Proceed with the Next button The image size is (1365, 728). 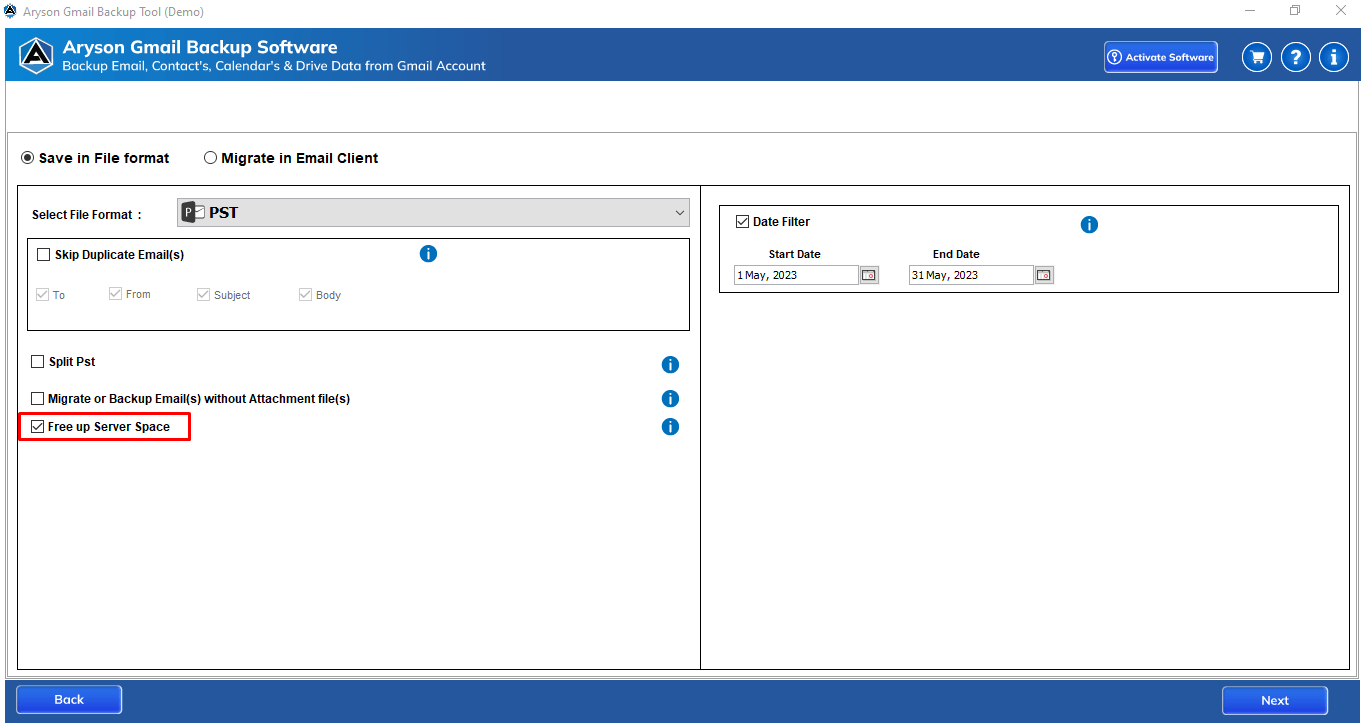pyautogui.click(x=1275, y=700)
